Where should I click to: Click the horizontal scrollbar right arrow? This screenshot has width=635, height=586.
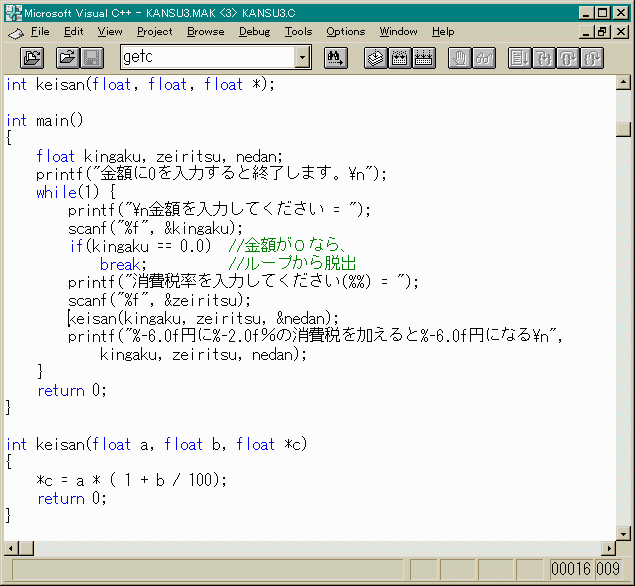(607, 549)
